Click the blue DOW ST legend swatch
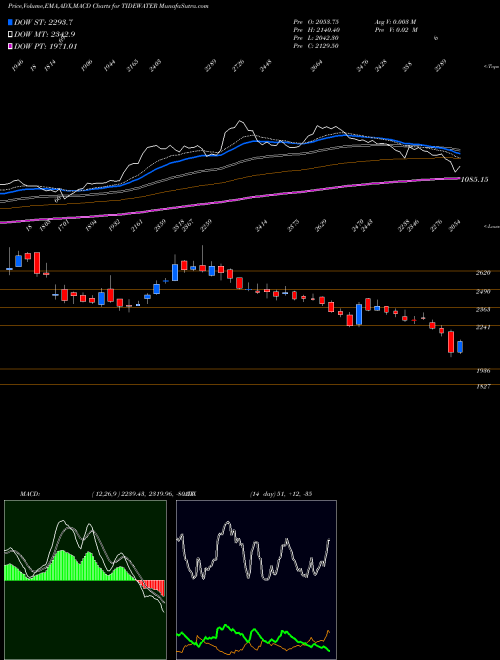 click(x=10, y=22)
